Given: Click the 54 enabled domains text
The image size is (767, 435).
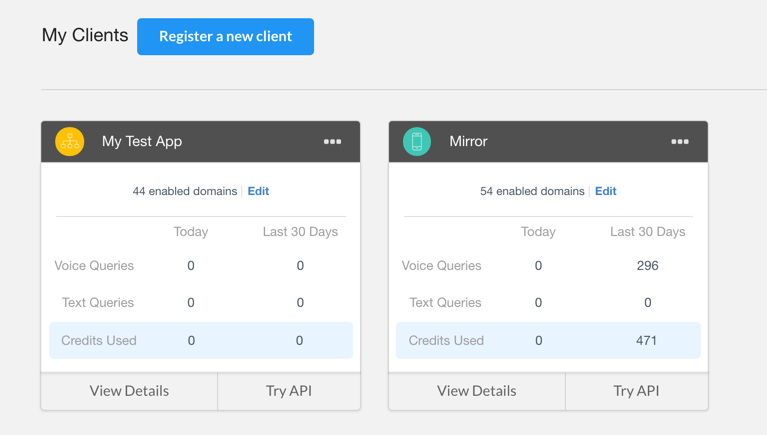Looking at the screenshot, I should [532, 191].
